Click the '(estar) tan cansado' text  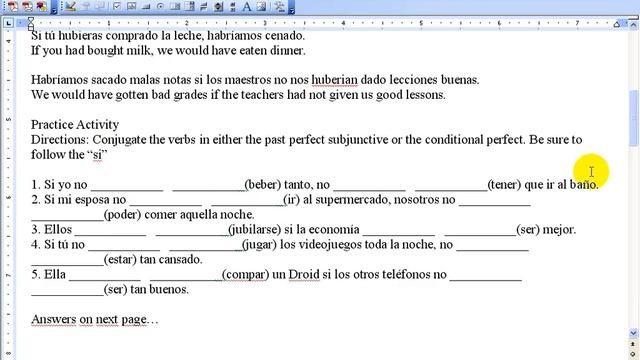(x=153, y=260)
